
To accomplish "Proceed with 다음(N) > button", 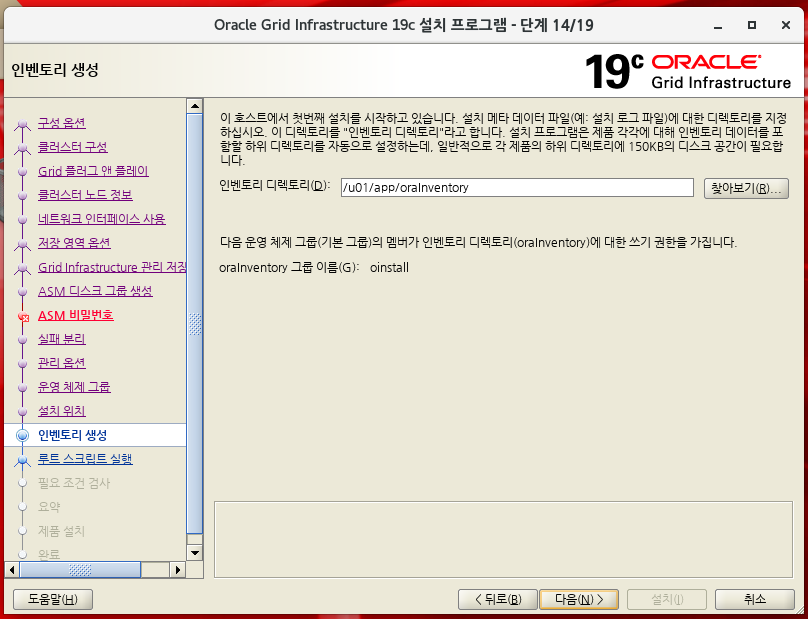I will point(579,599).
